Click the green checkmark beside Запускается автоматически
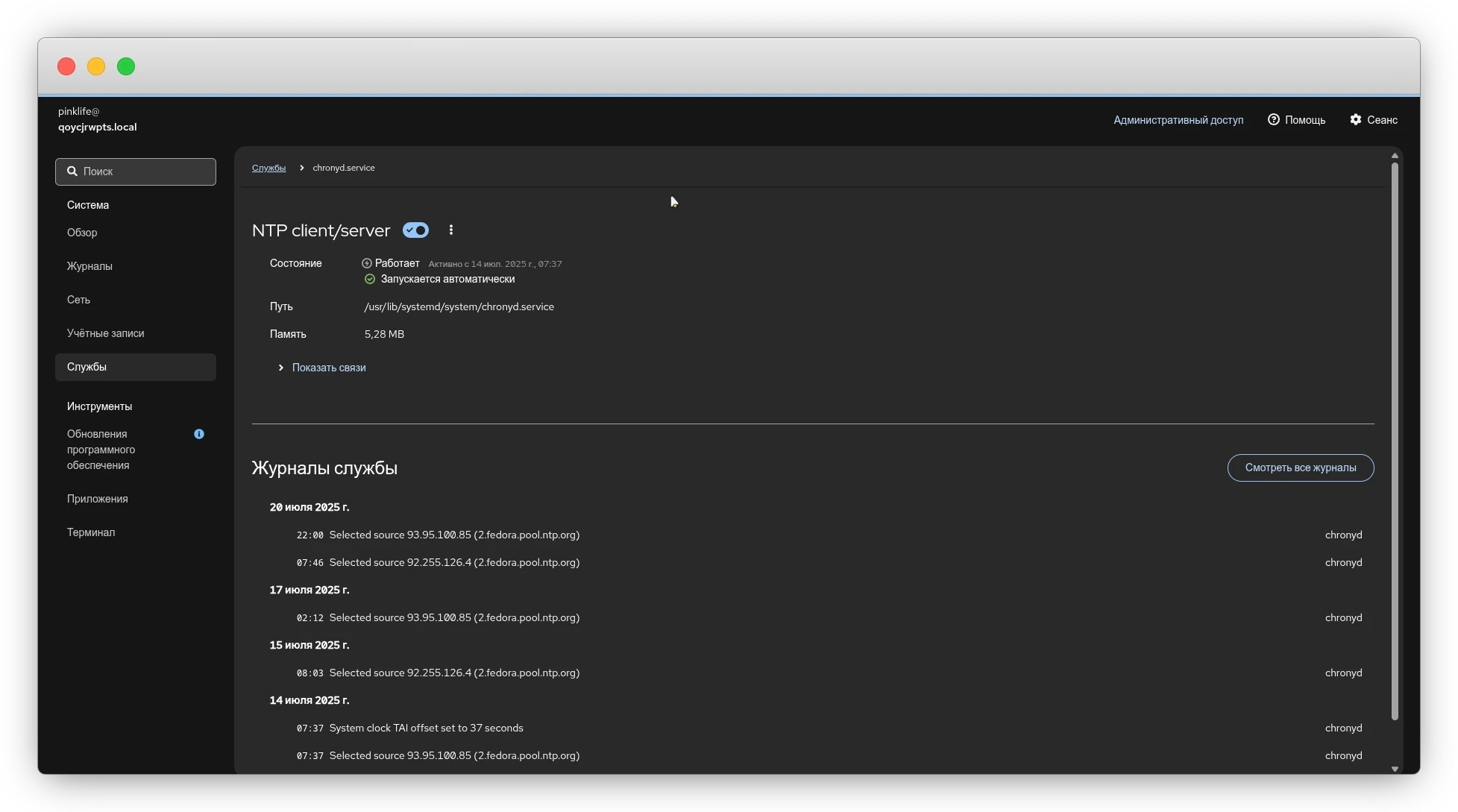This screenshot has height=812, width=1458. (370, 279)
